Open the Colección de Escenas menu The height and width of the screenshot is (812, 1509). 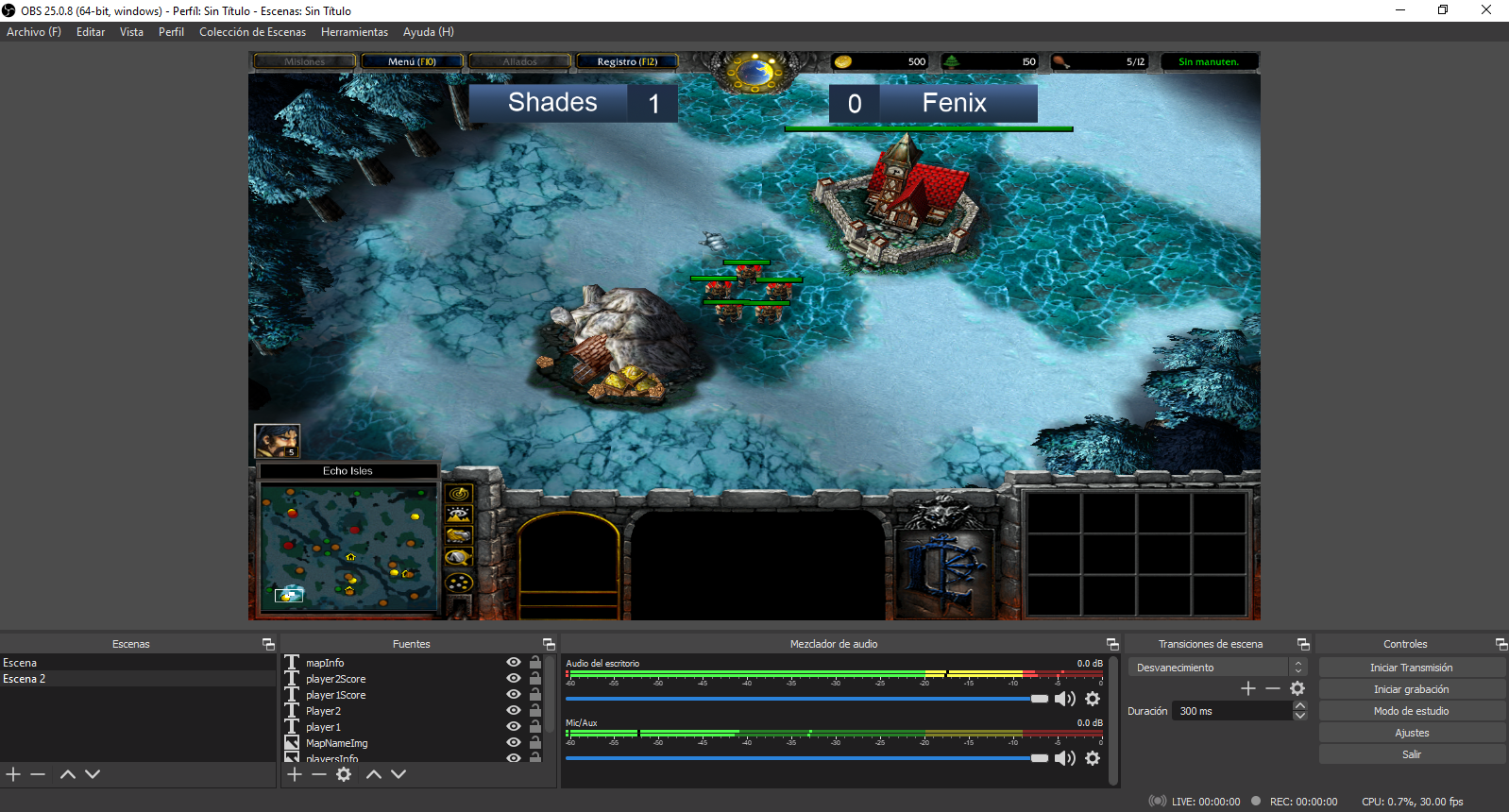(x=252, y=32)
